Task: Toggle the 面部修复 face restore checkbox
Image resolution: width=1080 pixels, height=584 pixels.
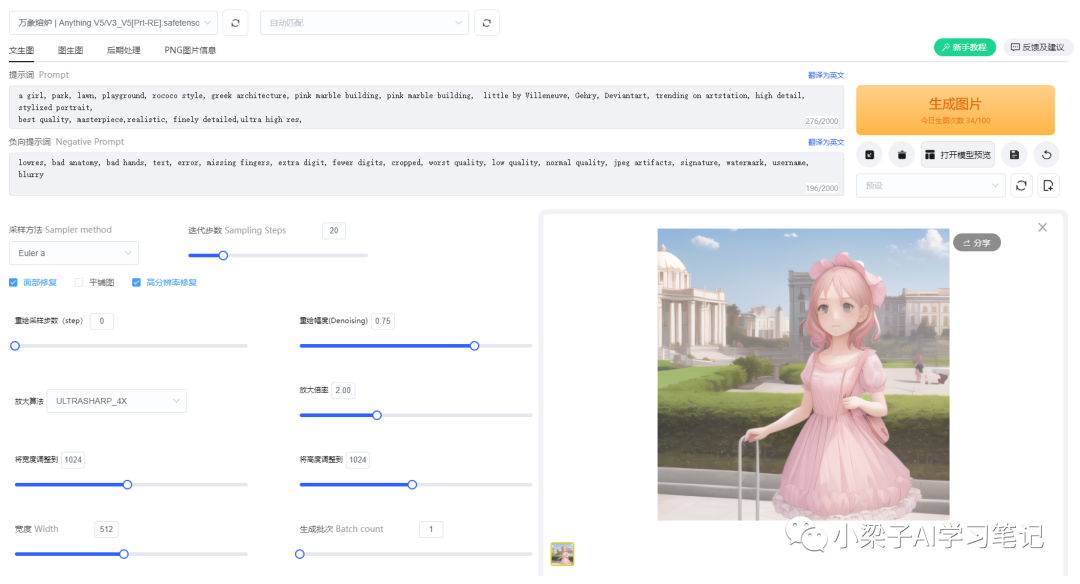Action: [13, 282]
